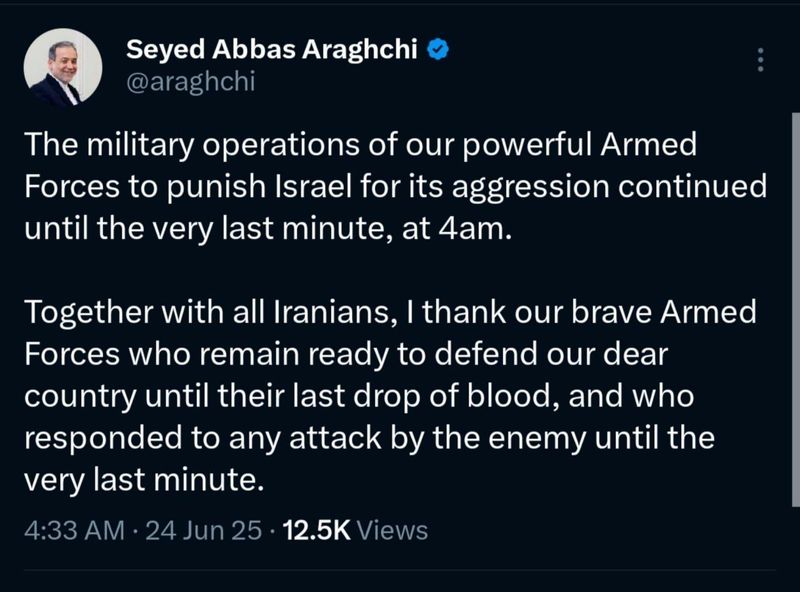Open the @araghchi handle link
Viewport: 800px width, 592px height.
(x=190, y=82)
